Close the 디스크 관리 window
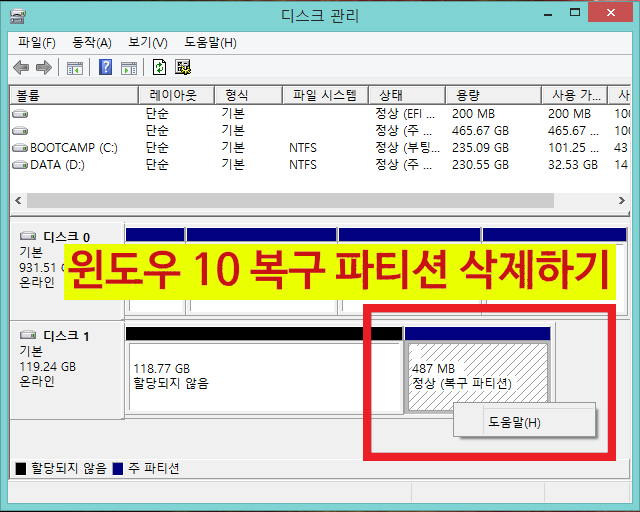The image size is (640, 512). coord(611,13)
